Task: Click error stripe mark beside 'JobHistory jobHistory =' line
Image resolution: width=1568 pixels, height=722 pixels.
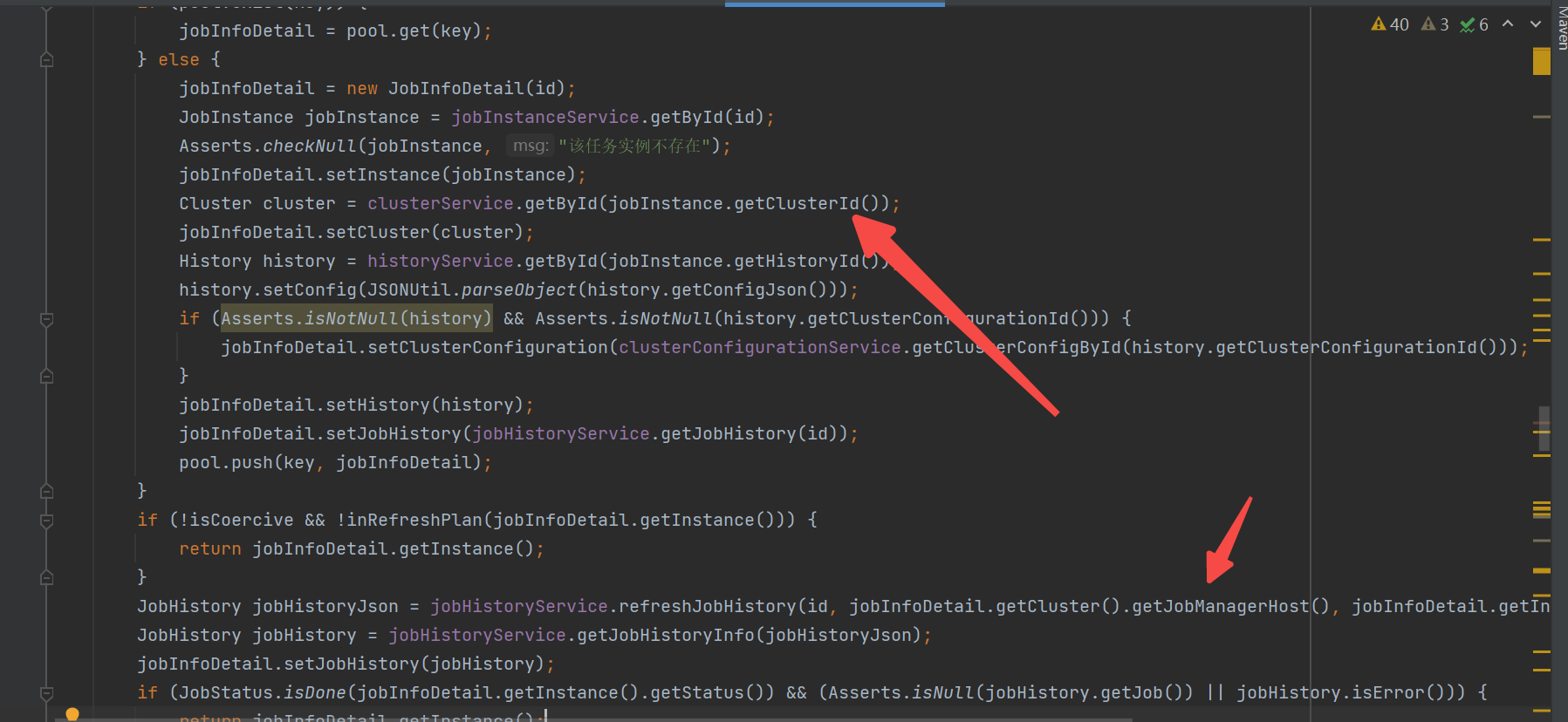Action: coord(1542,650)
